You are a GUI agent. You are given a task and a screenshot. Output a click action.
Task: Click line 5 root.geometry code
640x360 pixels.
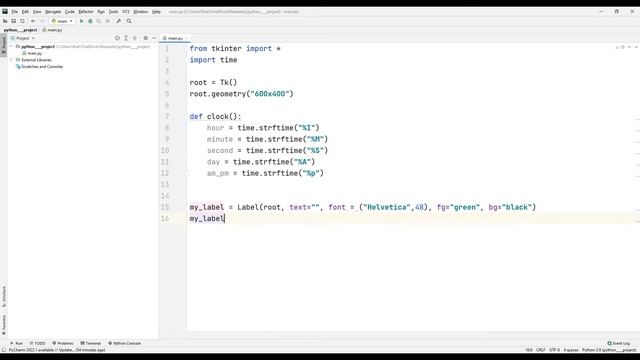point(241,93)
